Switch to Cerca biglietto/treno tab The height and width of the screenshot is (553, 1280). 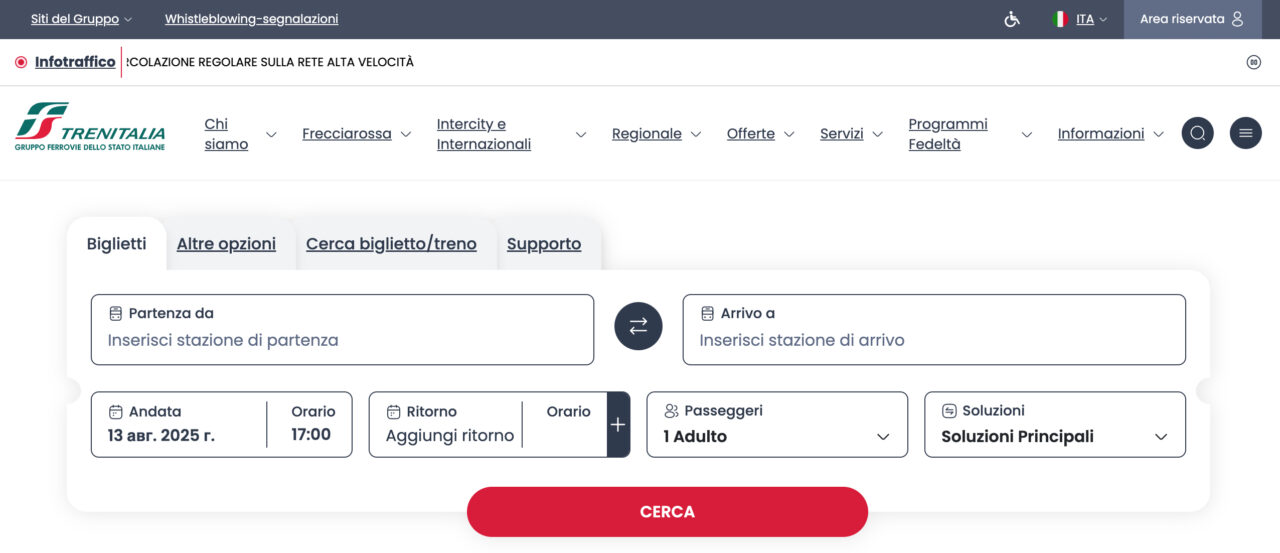(x=391, y=244)
